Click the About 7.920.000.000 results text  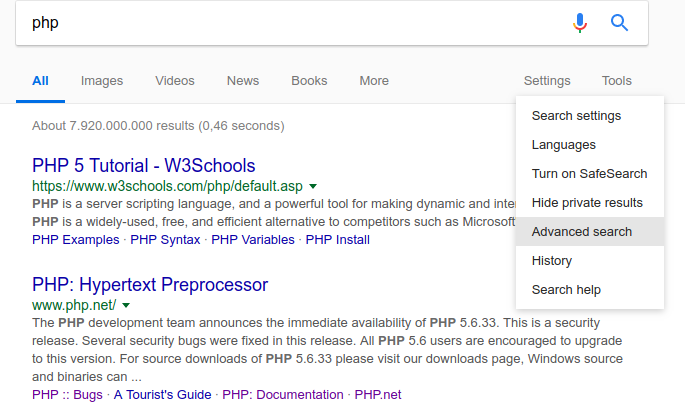pos(158,126)
